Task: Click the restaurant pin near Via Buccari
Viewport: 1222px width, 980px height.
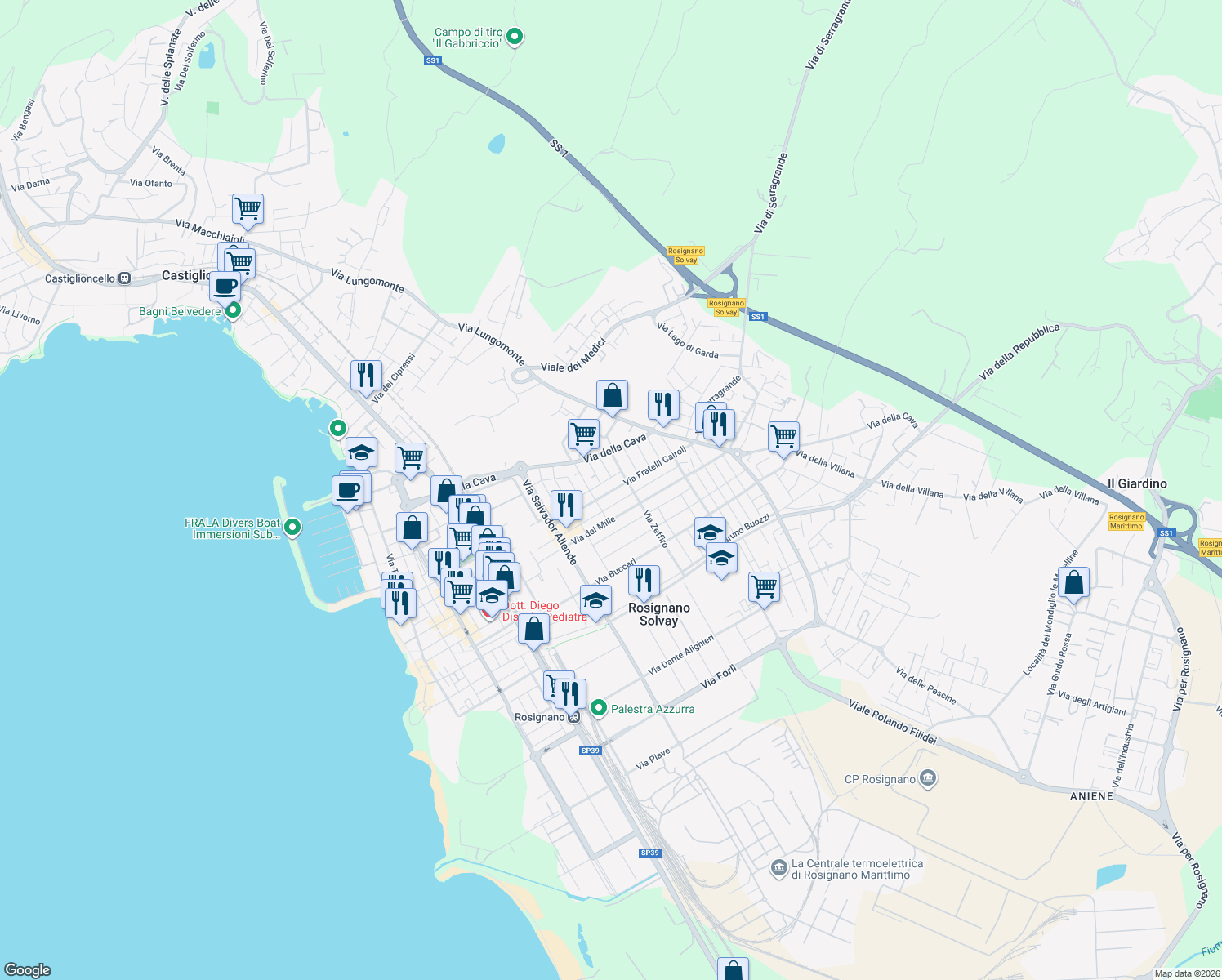Action: [x=644, y=579]
